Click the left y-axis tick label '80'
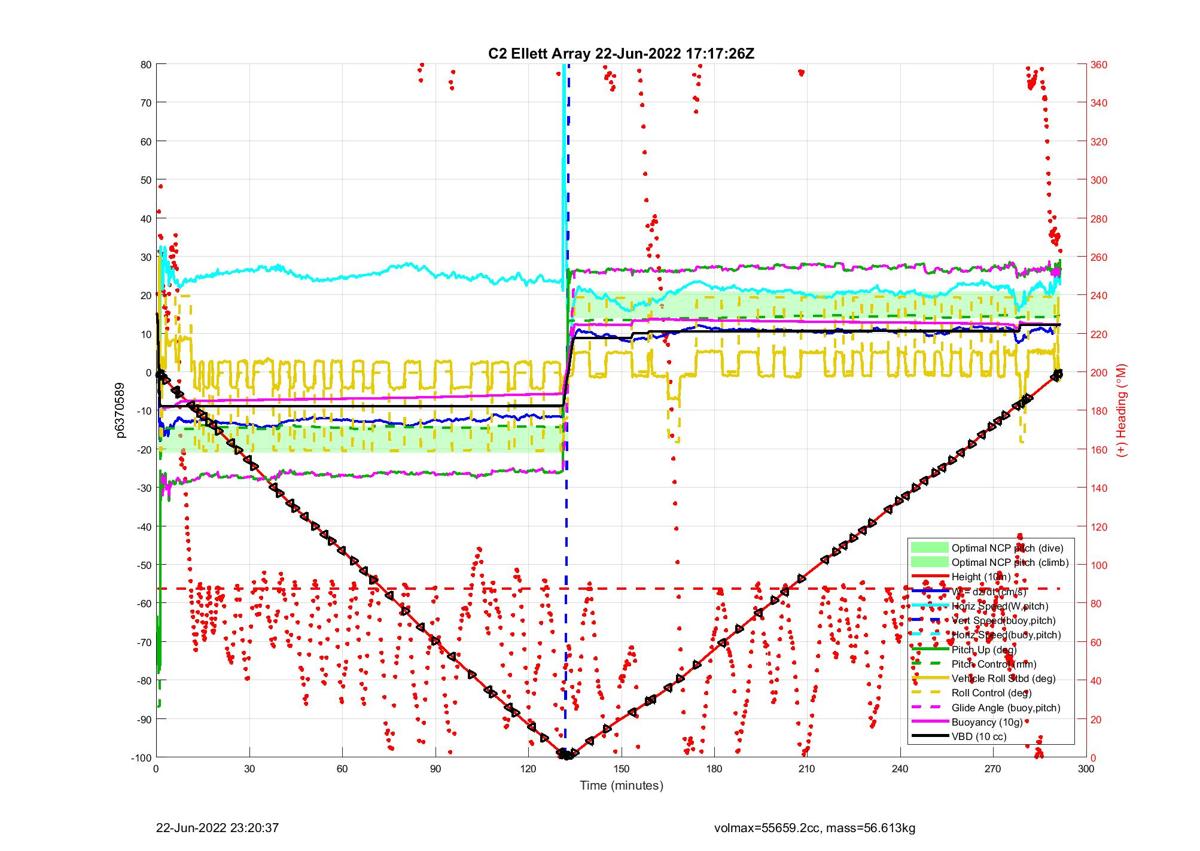The height and width of the screenshot is (851, 1200). click(x=144, y=64)
